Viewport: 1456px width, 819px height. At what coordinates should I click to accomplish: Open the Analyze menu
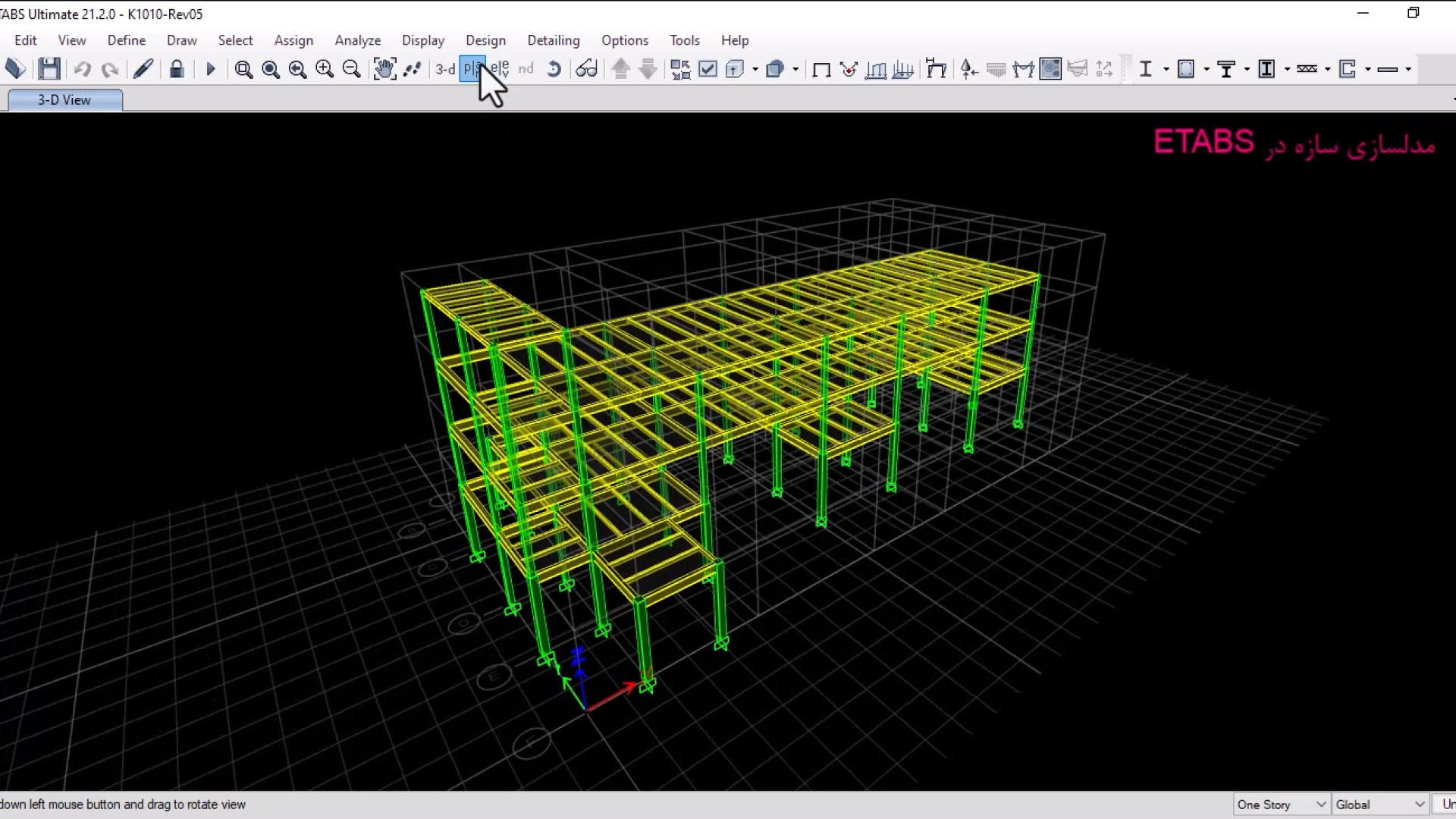358,40
